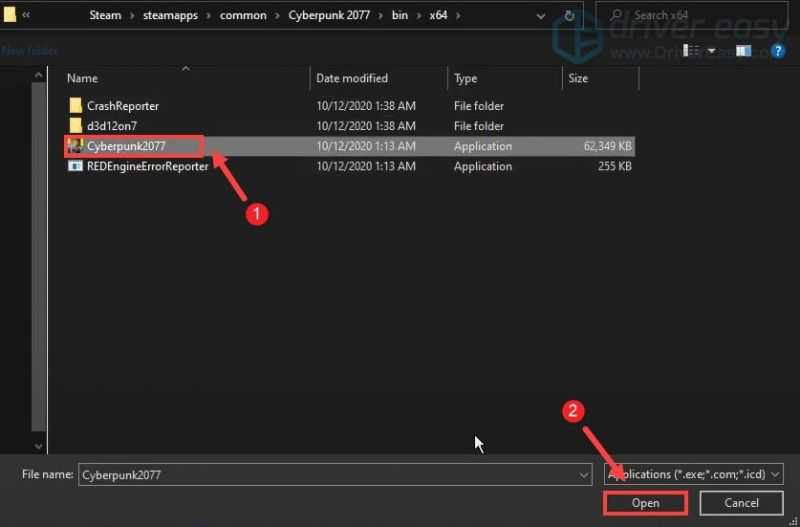Click the Cancel button
800x527 pixels.
[741, 503]
